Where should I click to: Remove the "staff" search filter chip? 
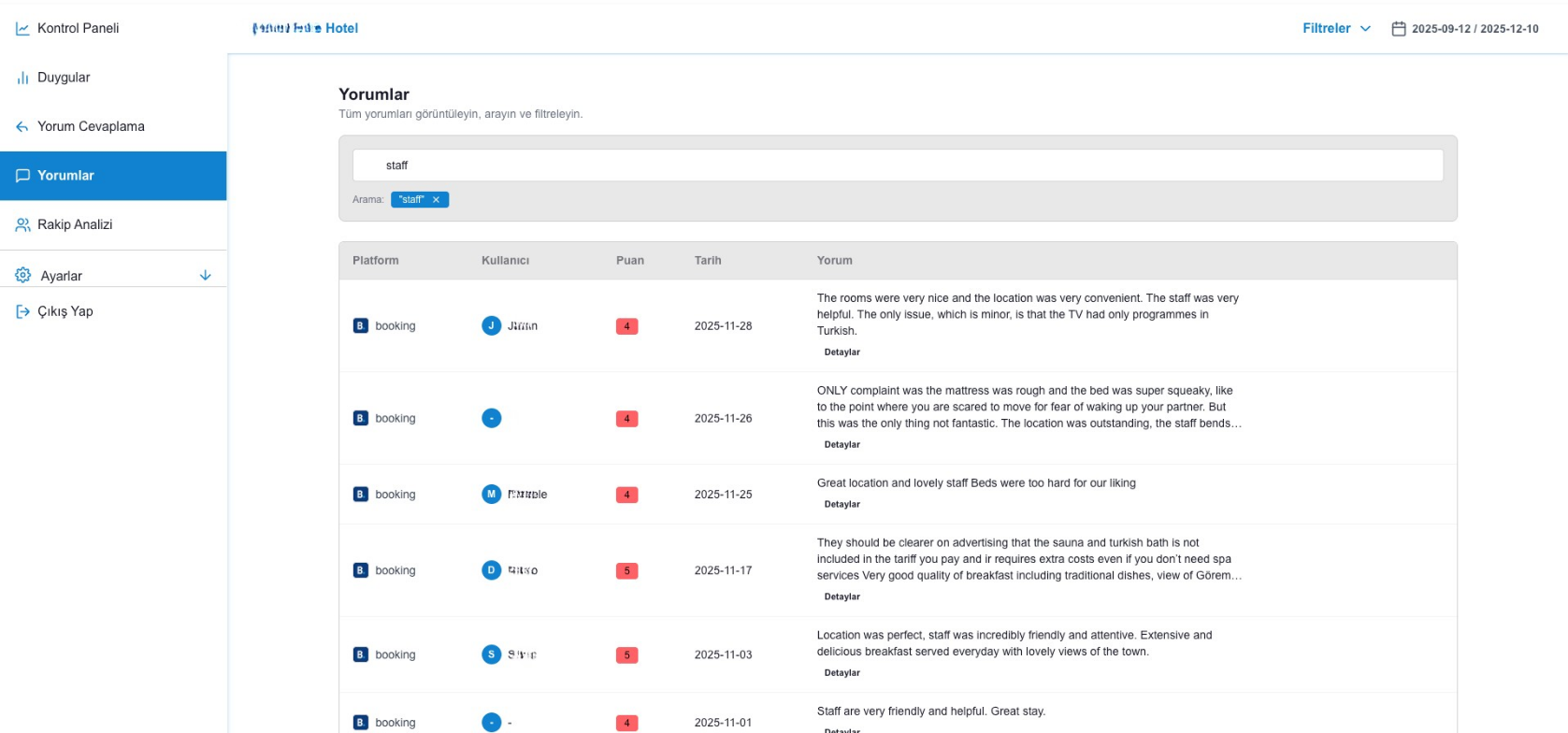[436, 200]
